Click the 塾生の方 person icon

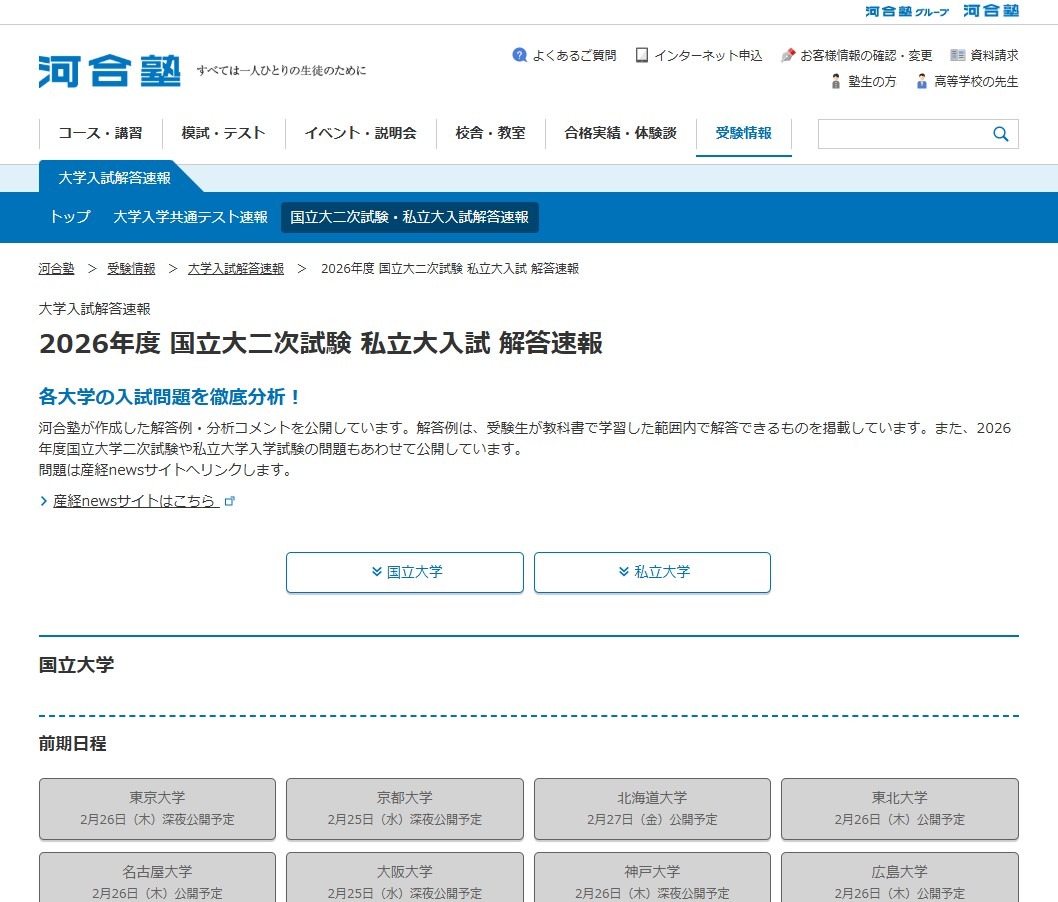[x=835, y=81]
